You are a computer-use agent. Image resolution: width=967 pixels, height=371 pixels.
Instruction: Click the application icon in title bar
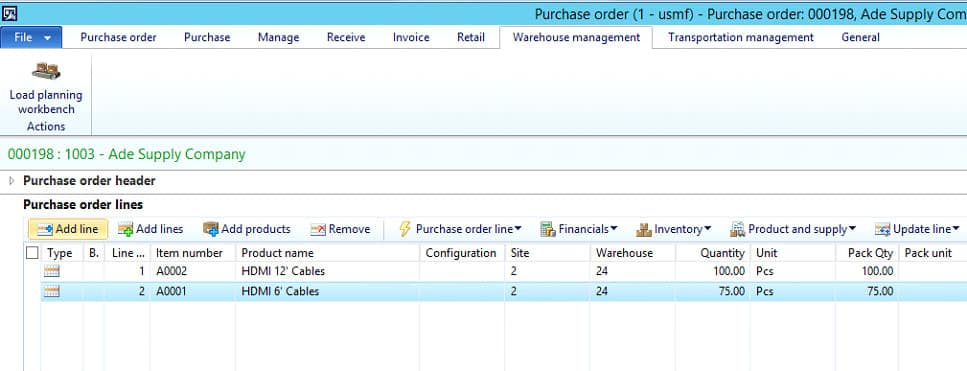coord(9,13)
